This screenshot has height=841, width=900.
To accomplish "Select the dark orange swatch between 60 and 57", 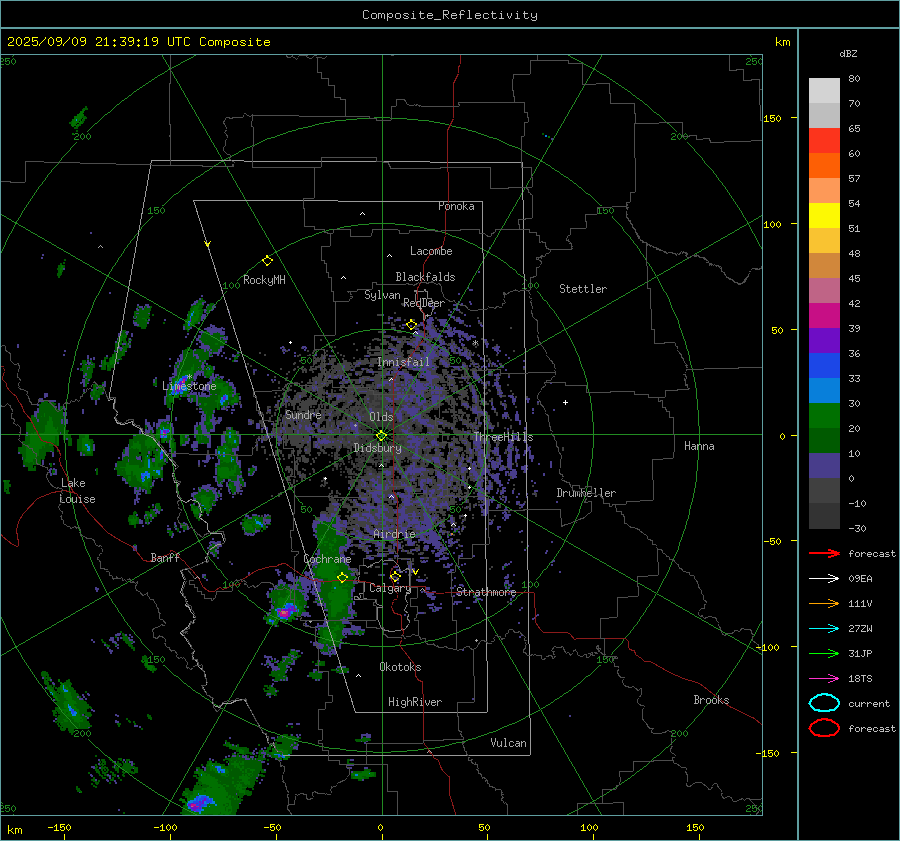I will click(824, 165).
